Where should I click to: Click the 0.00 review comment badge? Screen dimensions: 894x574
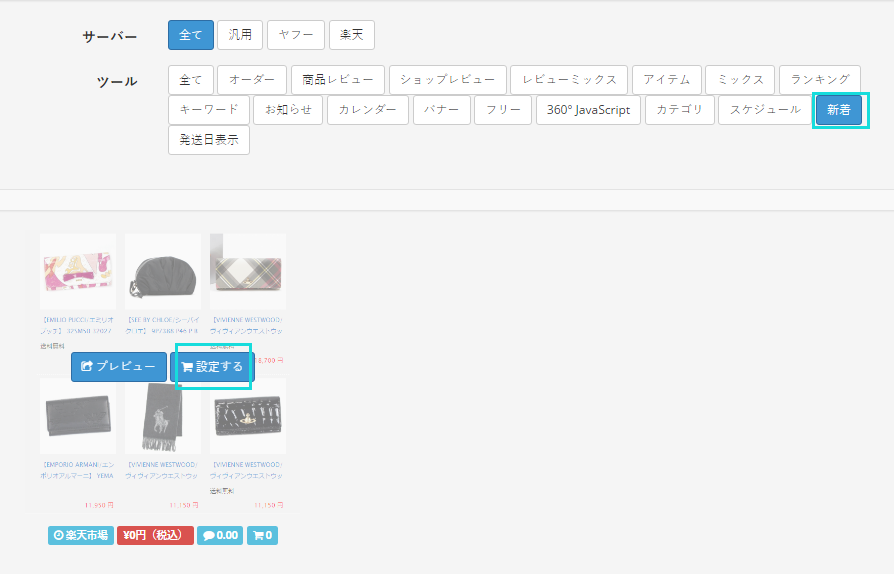(x=220, y=535)
